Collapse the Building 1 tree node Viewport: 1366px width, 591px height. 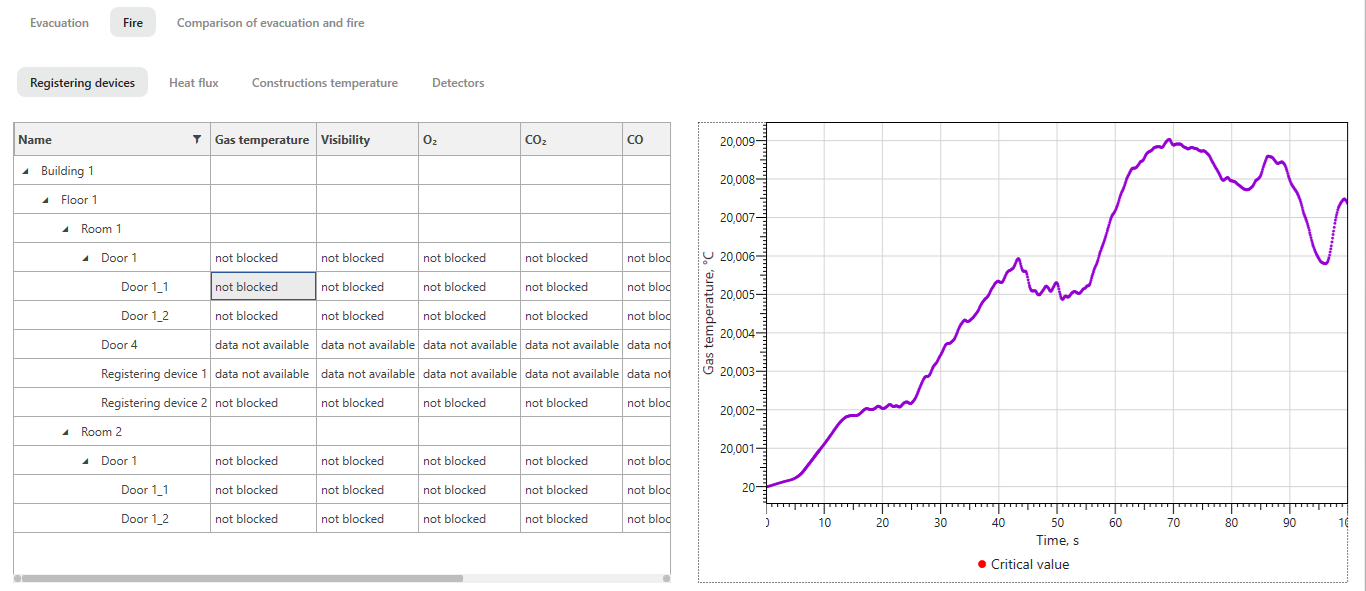point(24,170)
